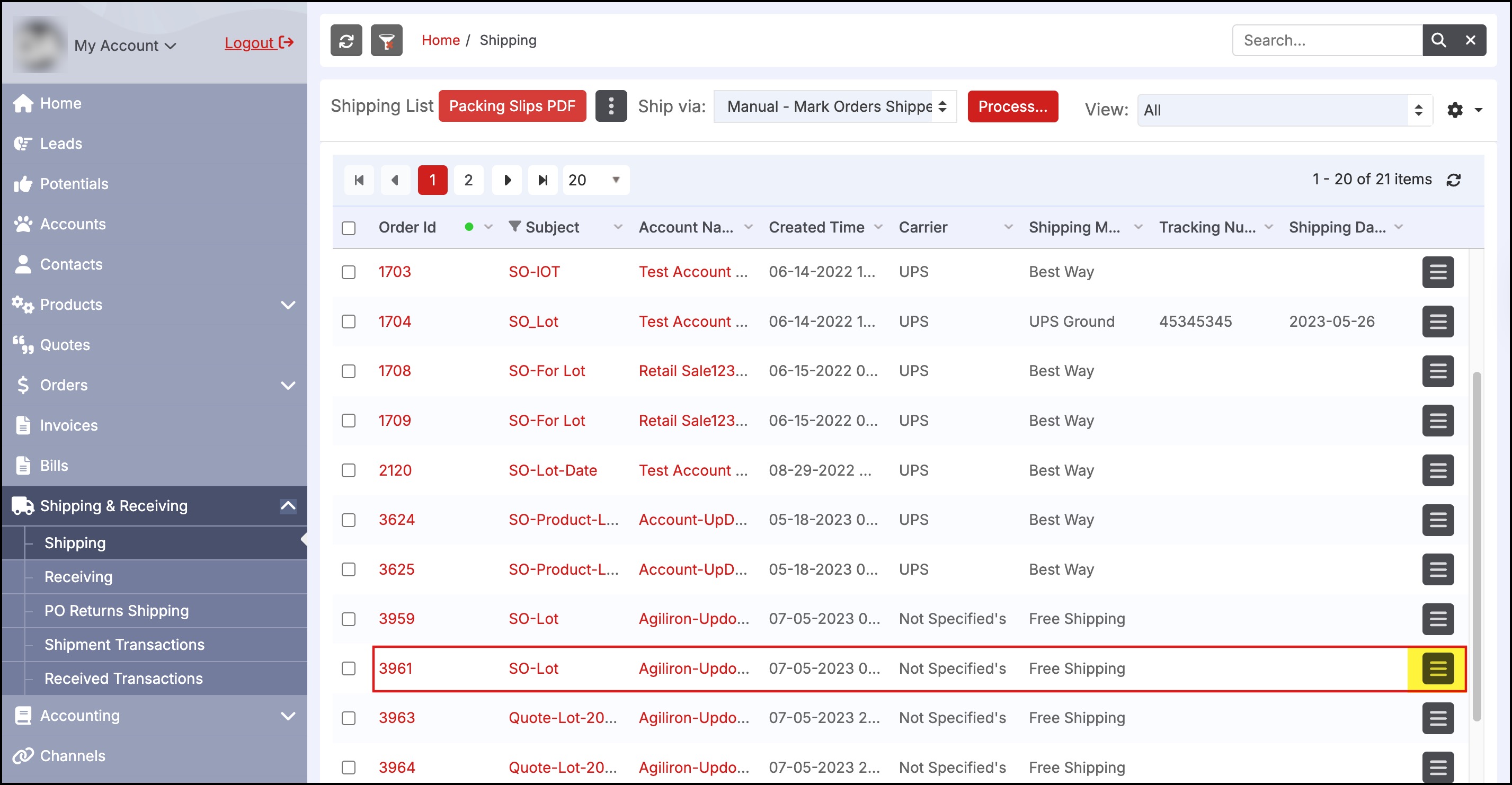
Task: Check the box for order 1709
Action: pos(349,421)
